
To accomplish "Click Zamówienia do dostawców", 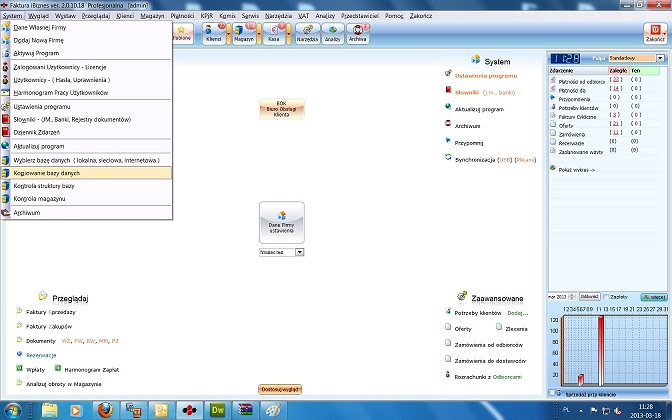I will click(490, 361).
